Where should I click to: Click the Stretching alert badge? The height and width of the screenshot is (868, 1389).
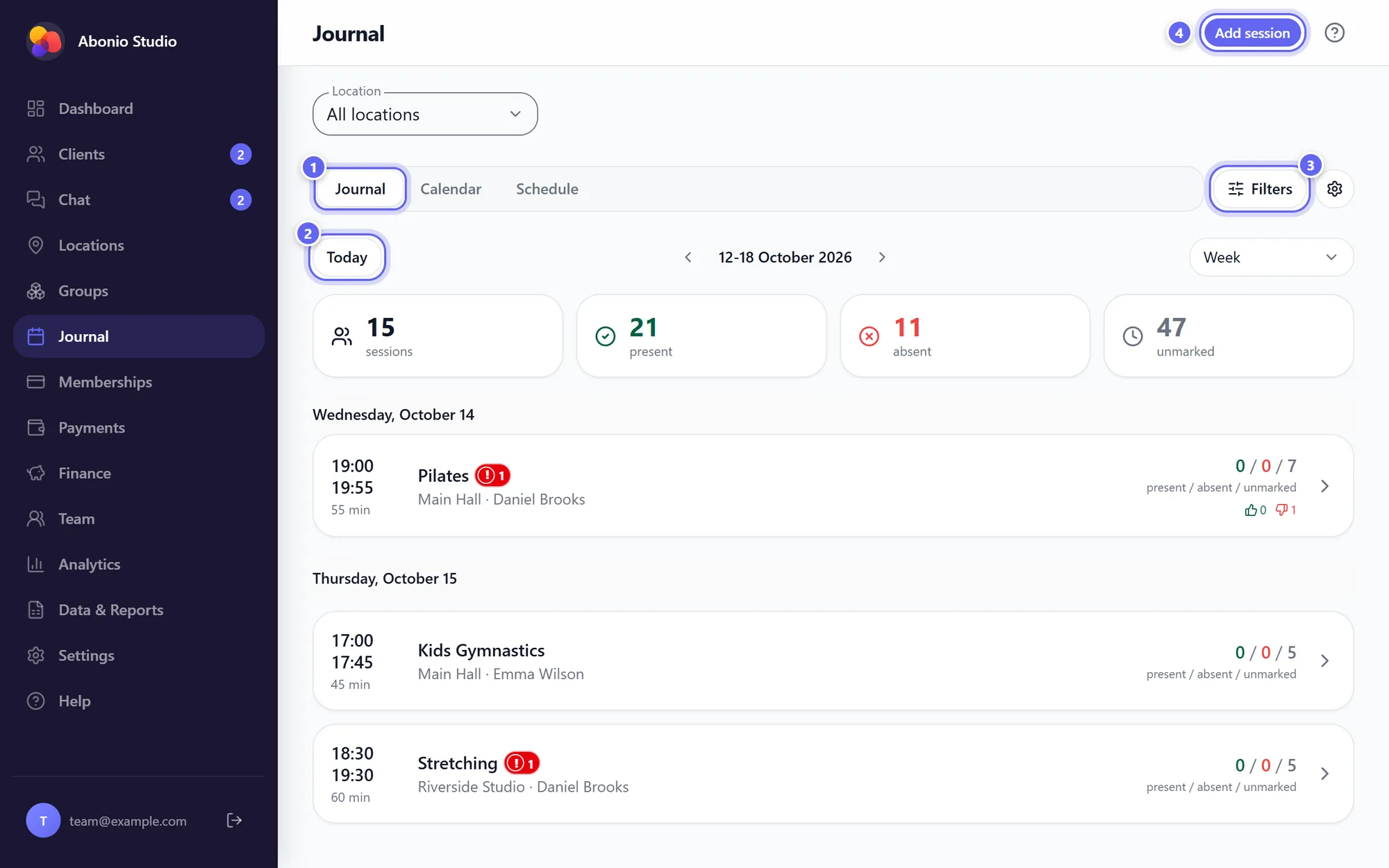522,763
